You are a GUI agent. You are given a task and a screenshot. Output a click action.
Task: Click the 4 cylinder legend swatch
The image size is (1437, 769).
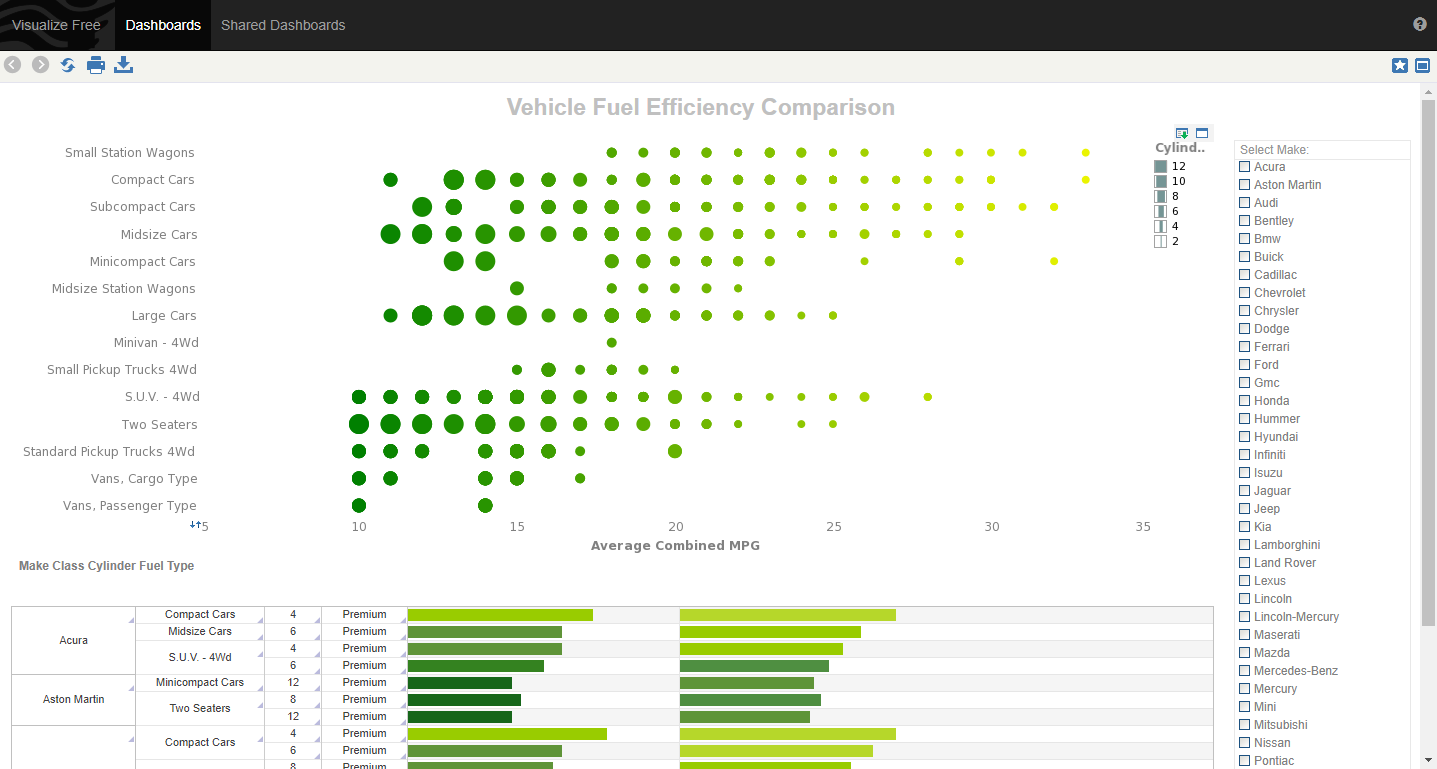(1160, 227)
